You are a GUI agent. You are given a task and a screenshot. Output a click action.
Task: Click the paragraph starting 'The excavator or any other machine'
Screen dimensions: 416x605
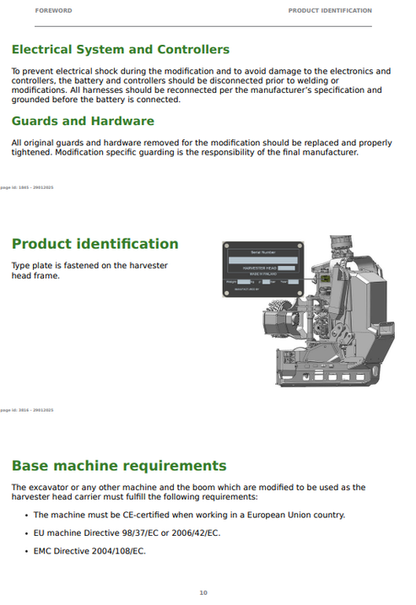pos(188,492)
